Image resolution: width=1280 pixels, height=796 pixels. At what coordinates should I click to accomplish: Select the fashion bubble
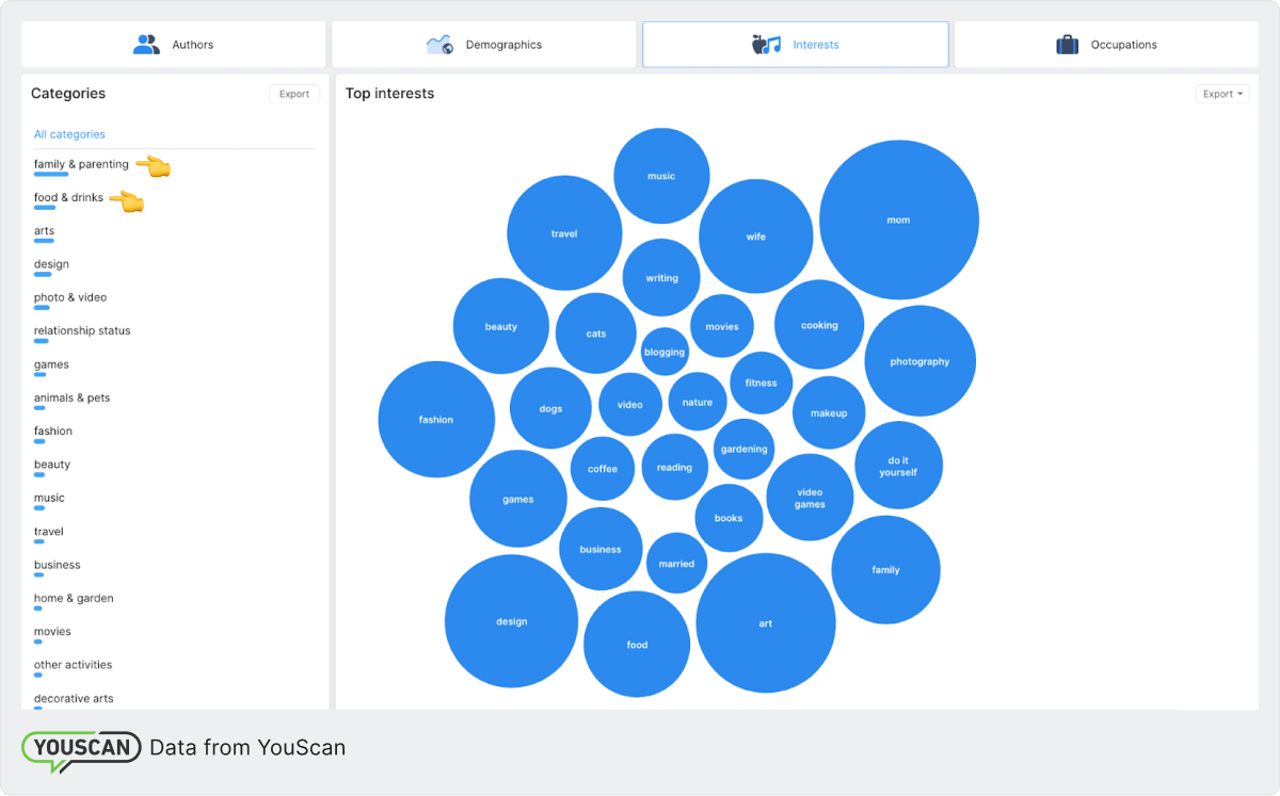[436, 419]
